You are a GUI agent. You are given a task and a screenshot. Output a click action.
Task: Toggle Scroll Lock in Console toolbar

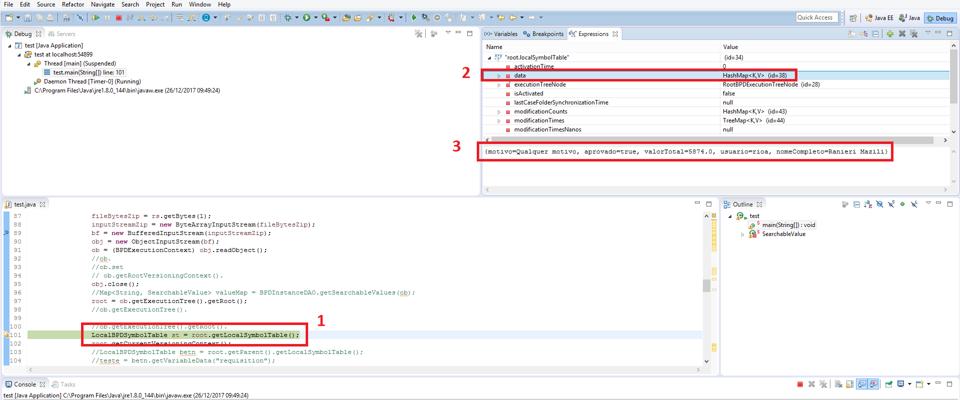click(x=849, y=384)
